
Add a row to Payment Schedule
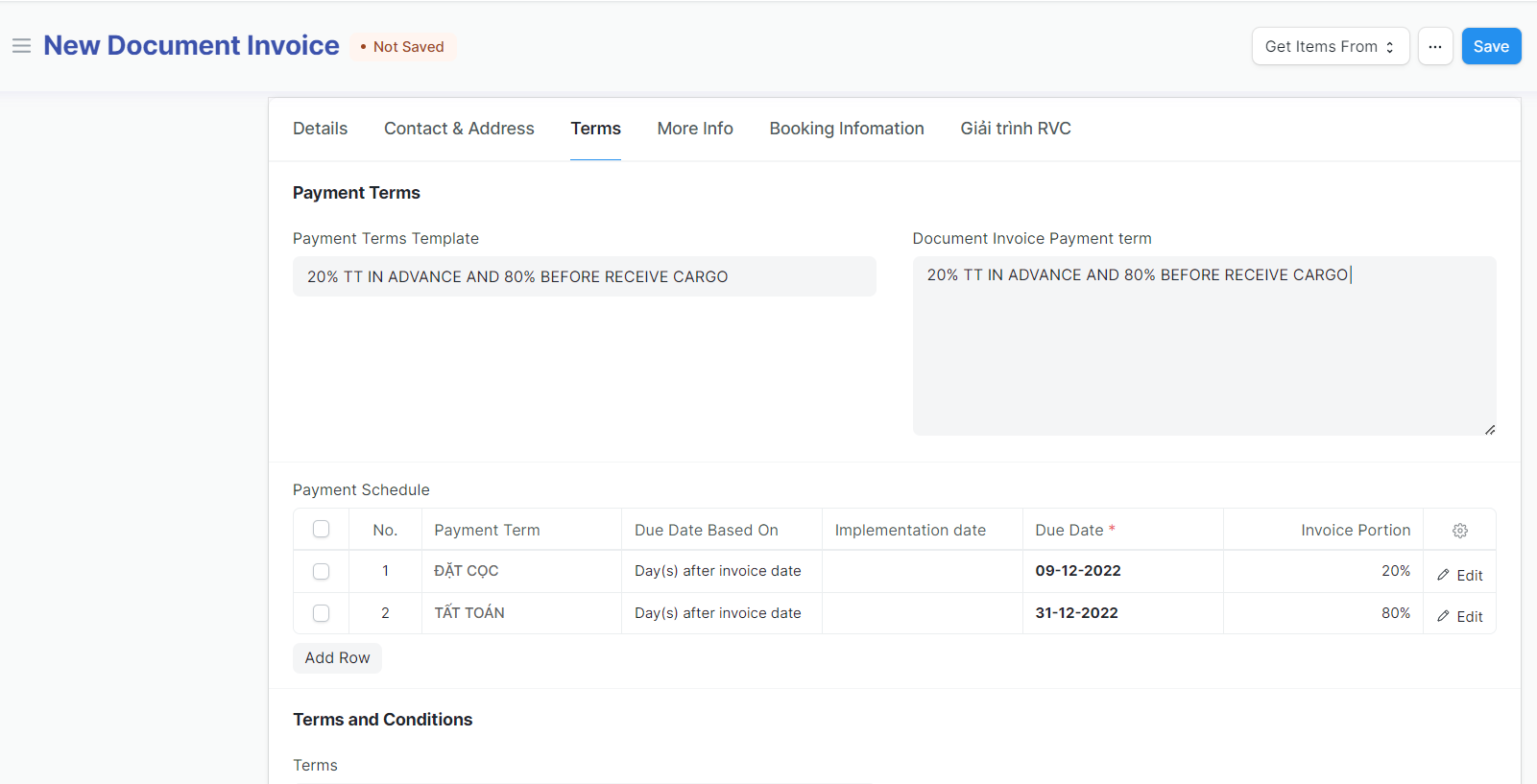tap(337, 657)
